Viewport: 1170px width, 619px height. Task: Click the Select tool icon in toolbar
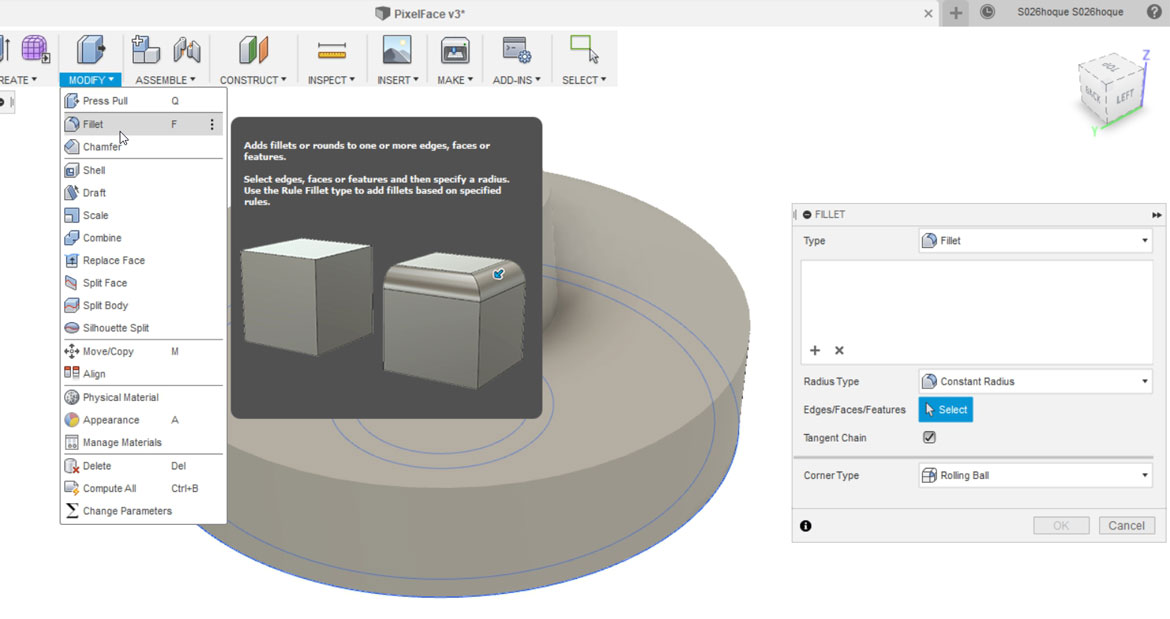pos(584,49)
